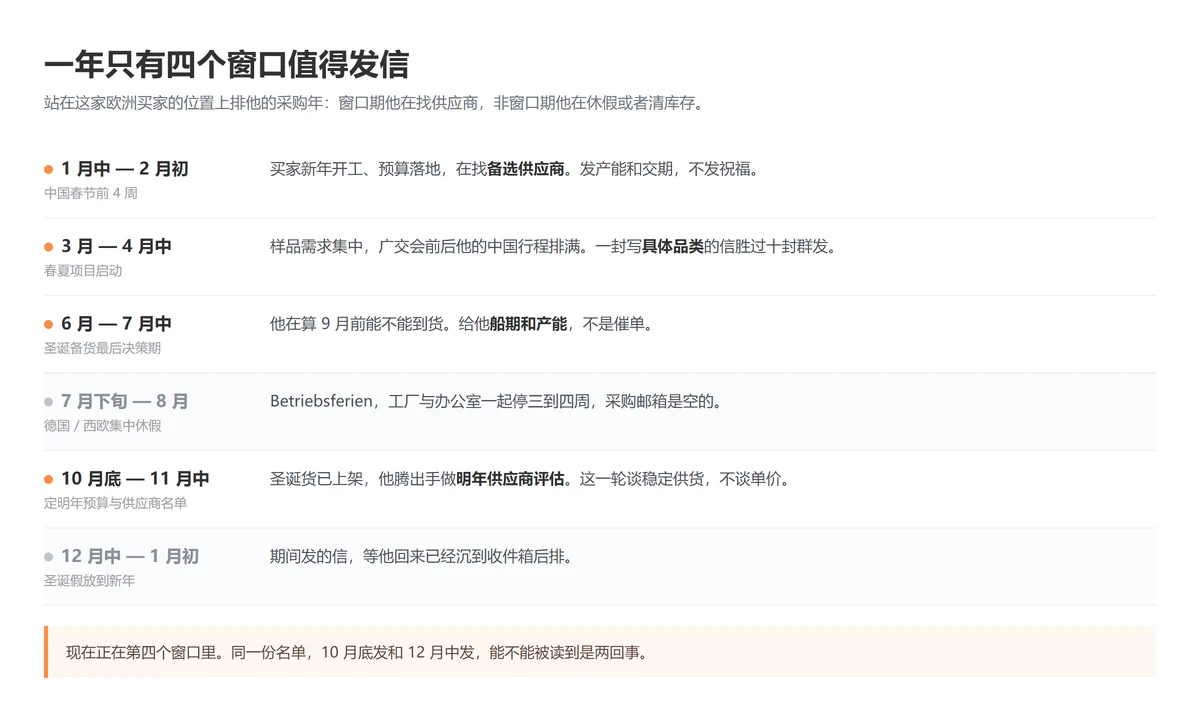Screen dimensions: 1200x713
Task: Select the period label 6 月 — 7 月中
Action: coord(116,324)
